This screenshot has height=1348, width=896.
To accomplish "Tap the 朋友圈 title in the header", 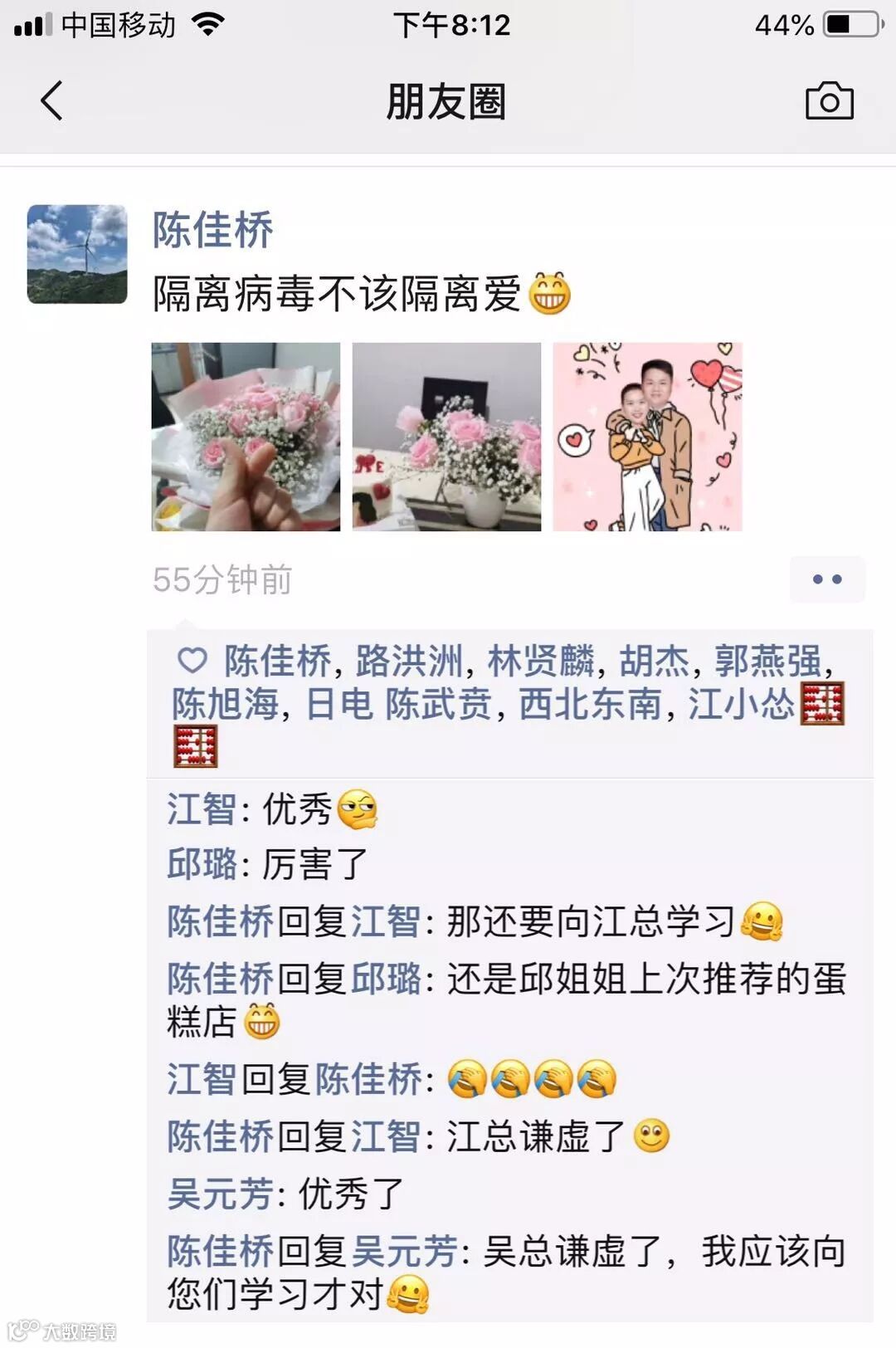I will pyautogui.click(x=446, y=101).
